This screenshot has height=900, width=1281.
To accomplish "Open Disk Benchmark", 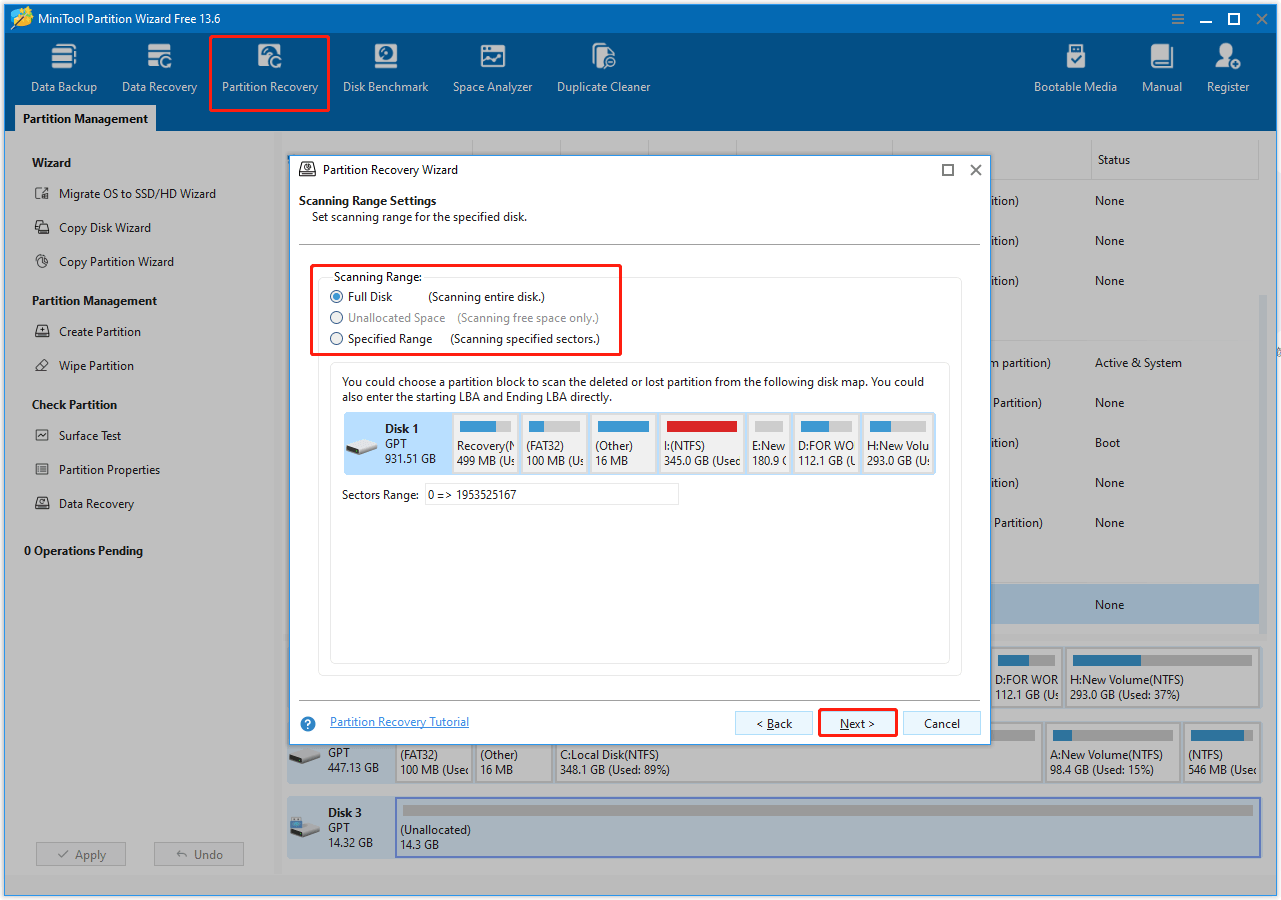I will [385, 69].
